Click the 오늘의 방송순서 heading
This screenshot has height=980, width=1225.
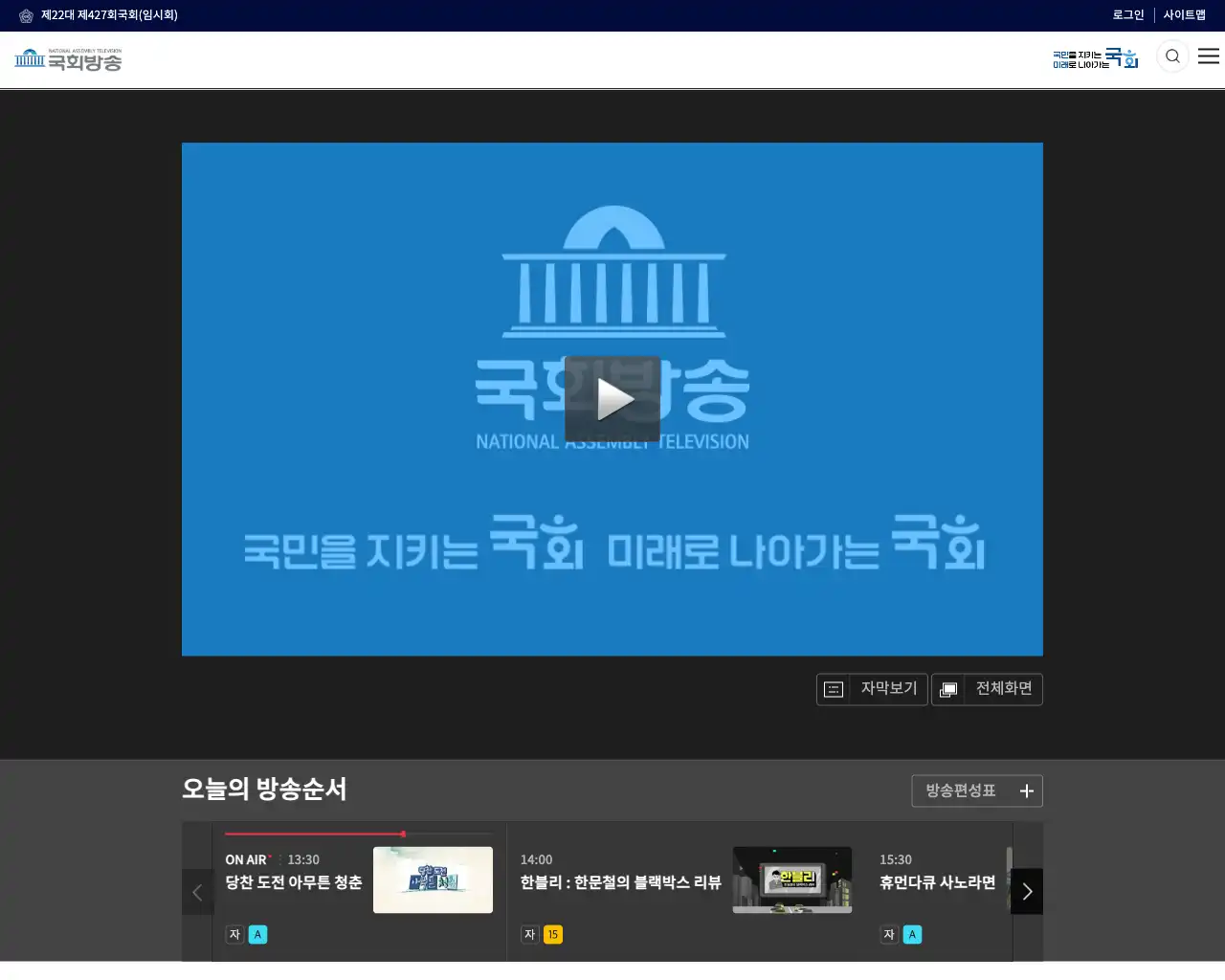coord(264,790)
